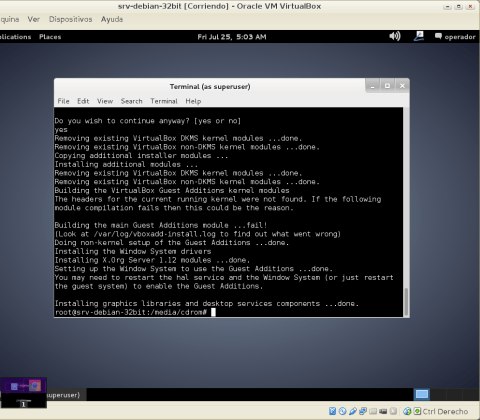This screenshot has width=480, height=420.
Task: Click the 'yes' answer line in terminal
Action: [x=61, y=130]
